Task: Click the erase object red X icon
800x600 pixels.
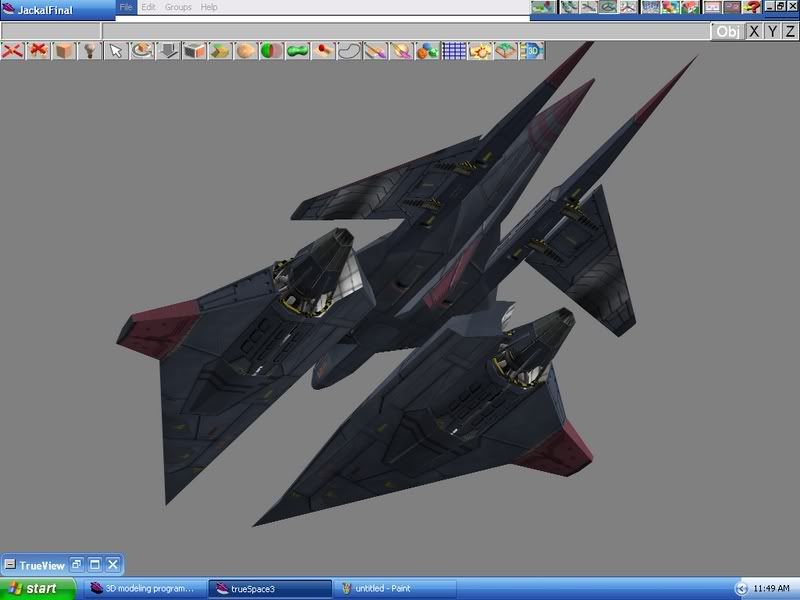Action: tap(13, 51)
